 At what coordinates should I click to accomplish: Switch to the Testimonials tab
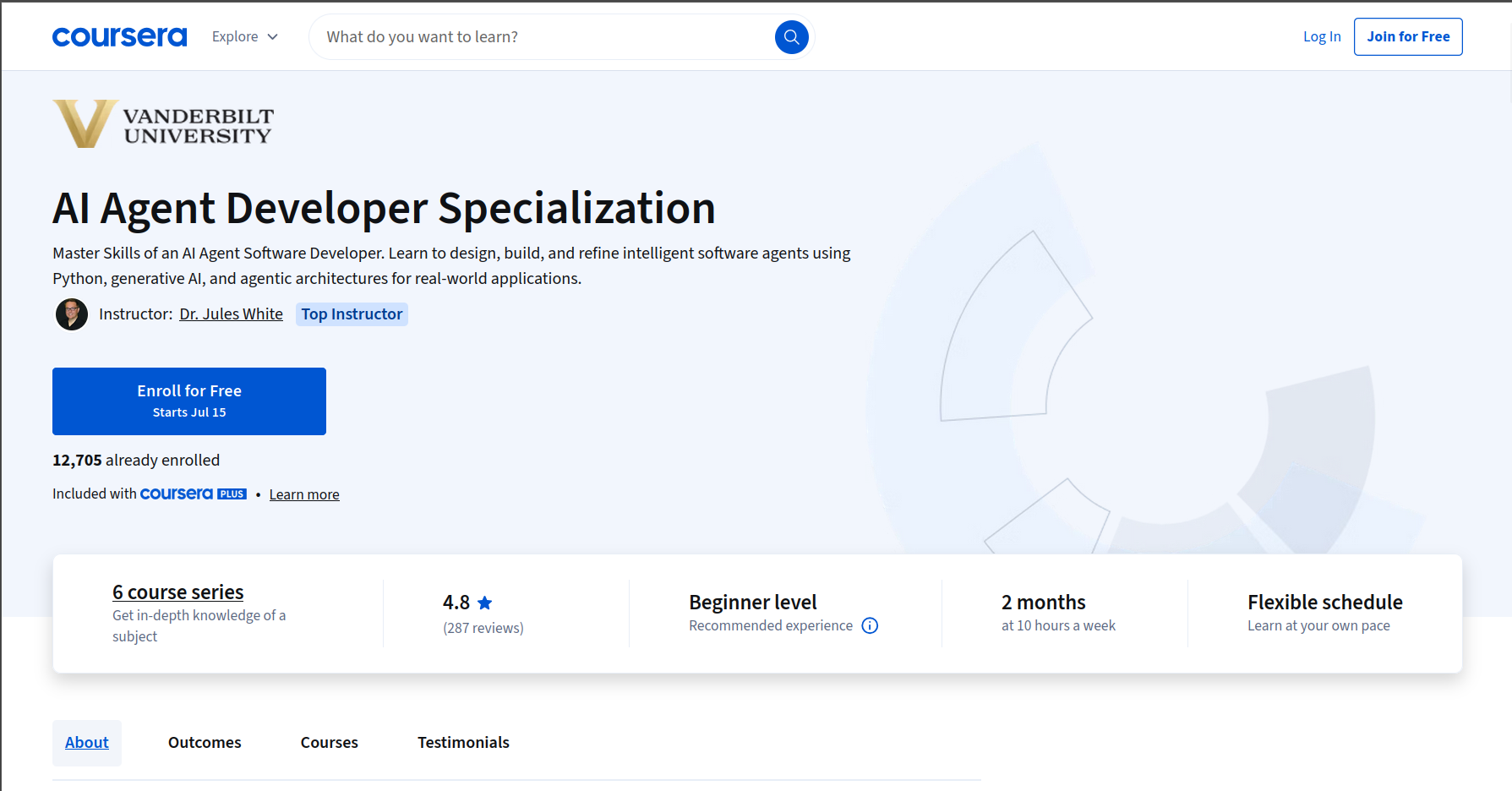coord(464,743)
